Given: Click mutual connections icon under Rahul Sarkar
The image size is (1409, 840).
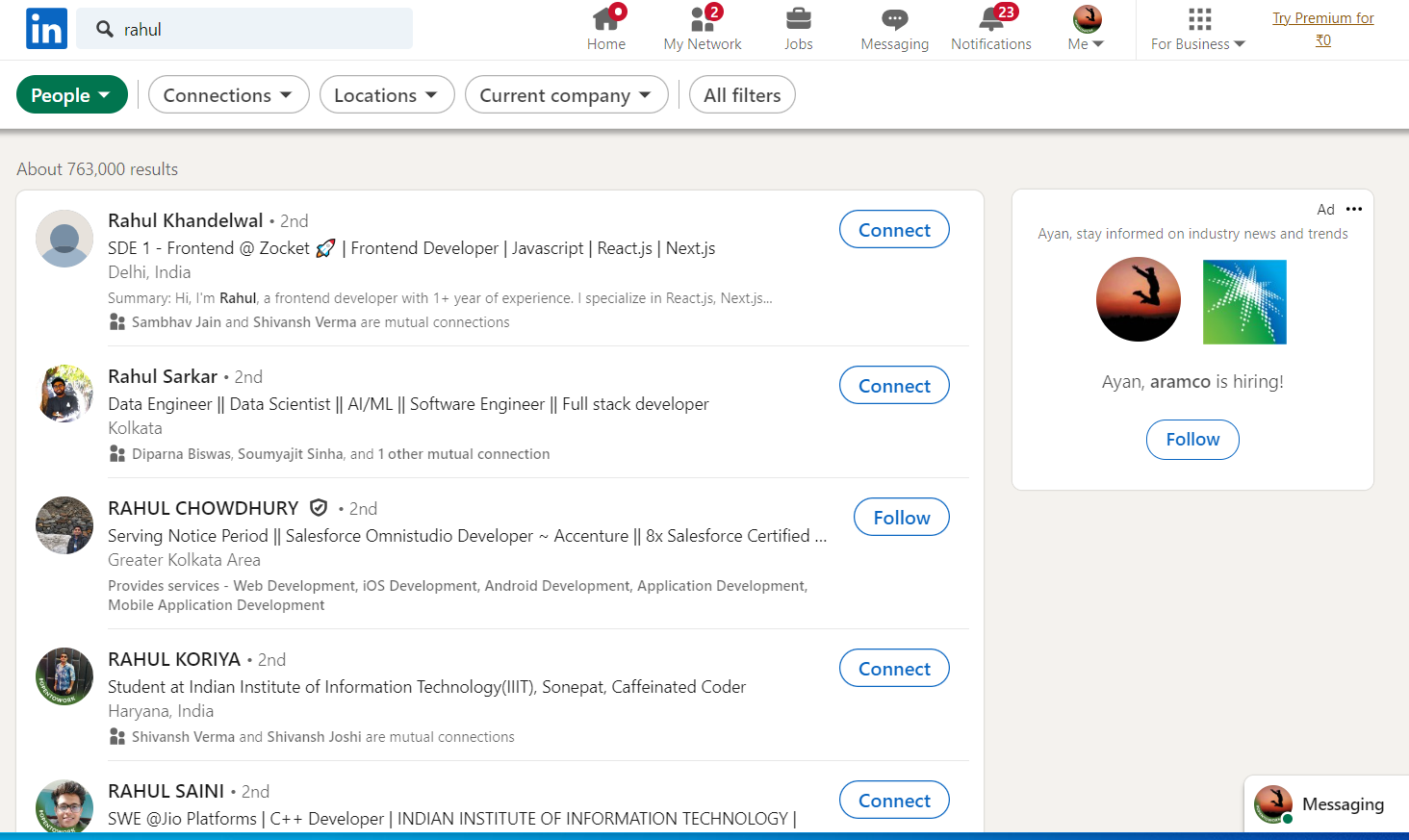Looking at the screenshot, I should click(x=117, y=454).
